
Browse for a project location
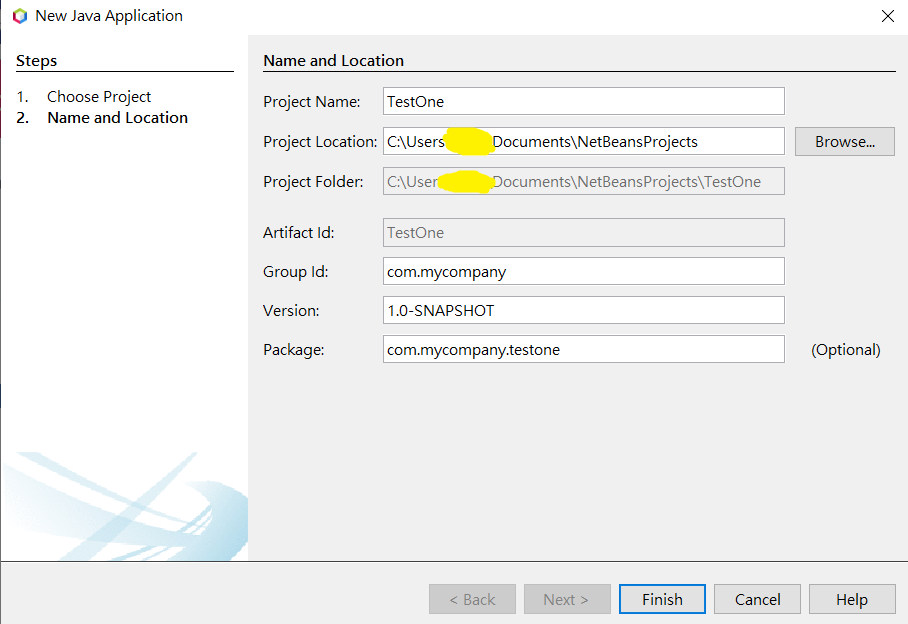(844, 141)
